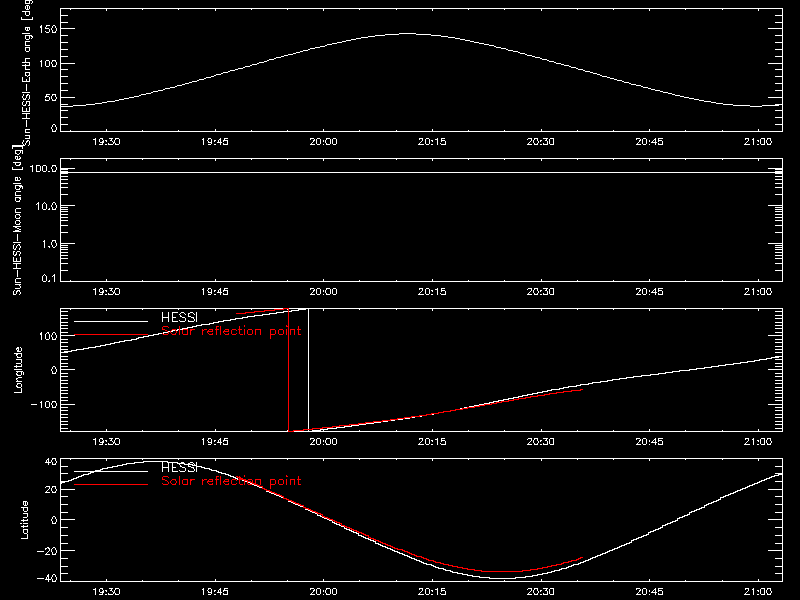Click the Longitude axis title
This screenshot has width=800, height=600.
click(18, 370)
